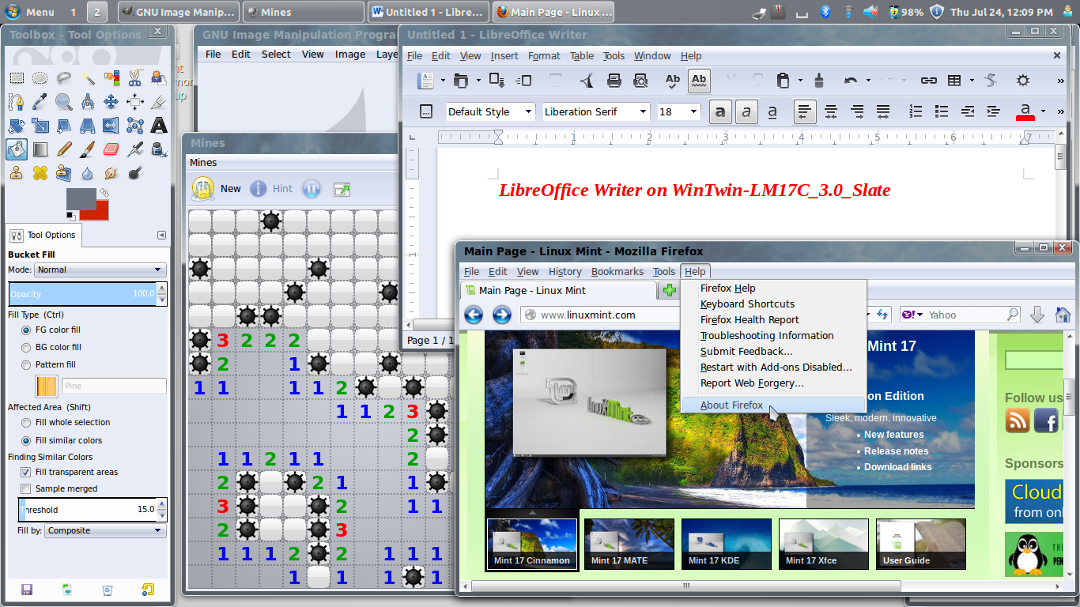Open Fill by Composite dropdown

[105, 531]
